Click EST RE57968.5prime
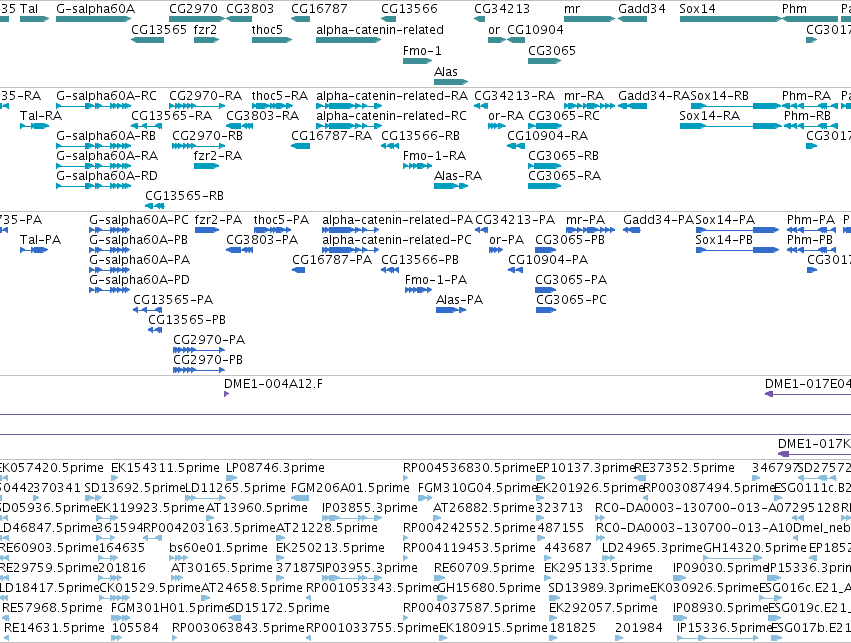Image resolution: width=851 pixels, height=643 pixels. (x=52, y=608)
